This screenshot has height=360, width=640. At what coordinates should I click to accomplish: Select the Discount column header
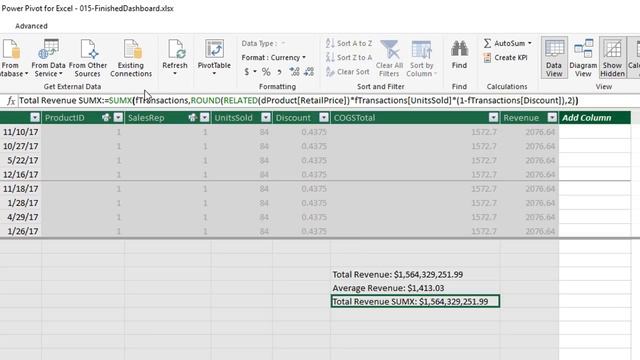301,118
